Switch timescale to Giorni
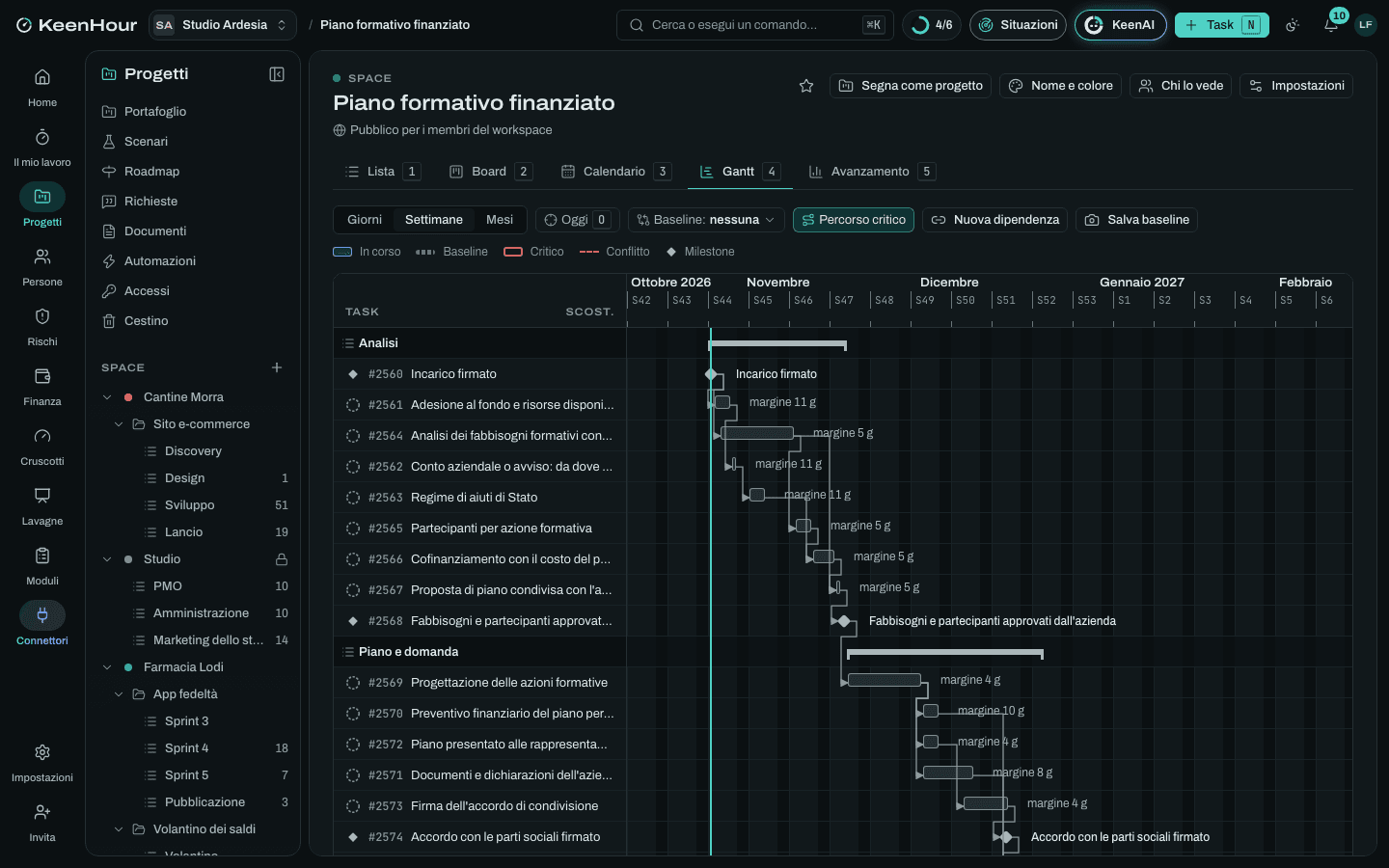1389x868 pixels. pos(365,220)
